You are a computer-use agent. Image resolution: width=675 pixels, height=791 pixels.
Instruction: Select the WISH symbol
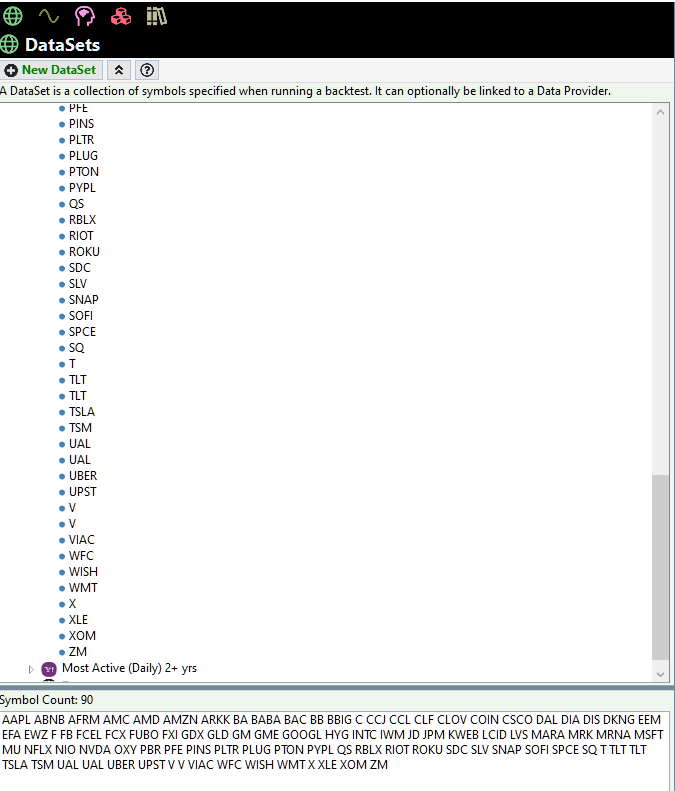click(83, 572)
